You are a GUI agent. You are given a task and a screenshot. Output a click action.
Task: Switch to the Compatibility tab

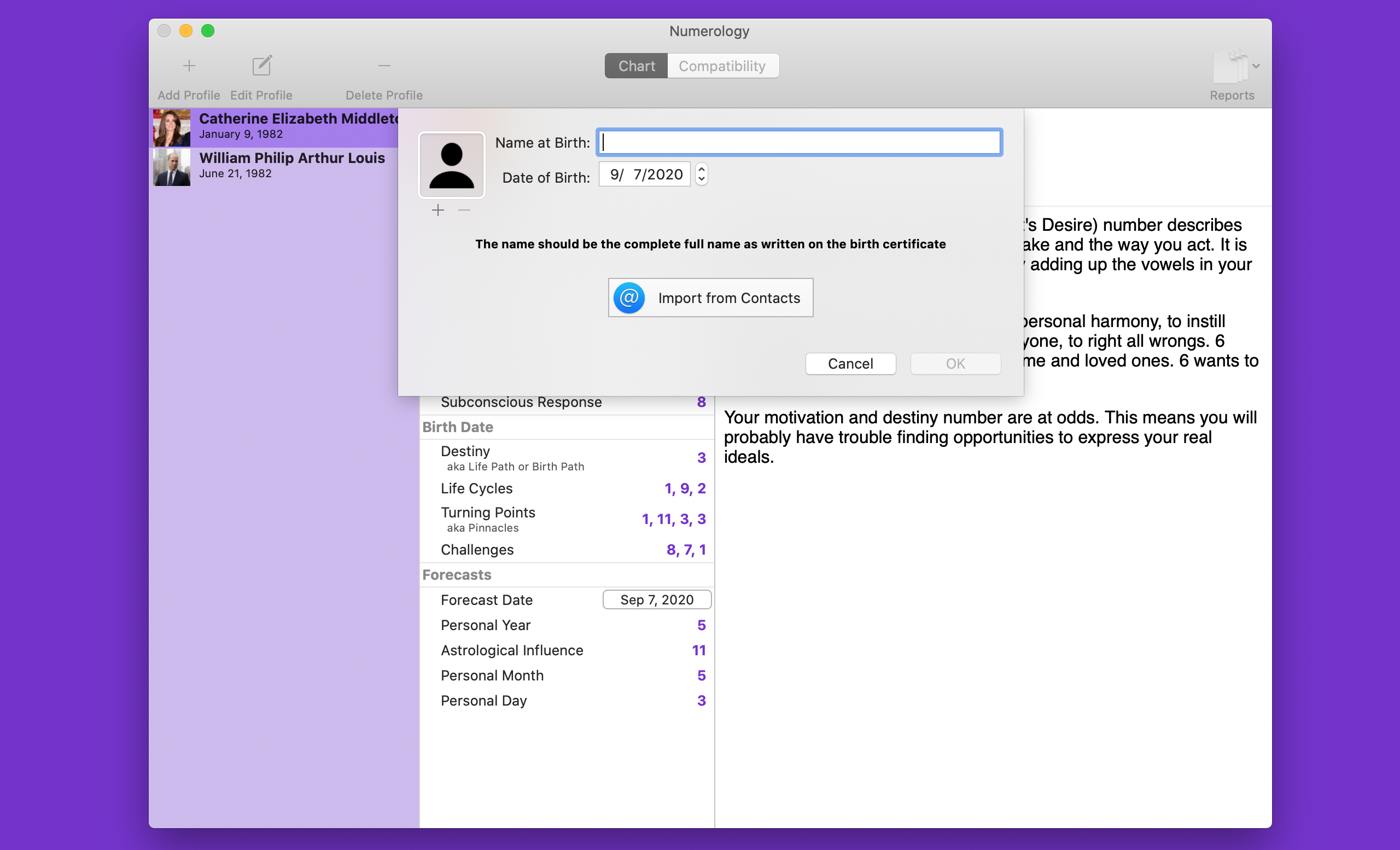pos(722,66)
